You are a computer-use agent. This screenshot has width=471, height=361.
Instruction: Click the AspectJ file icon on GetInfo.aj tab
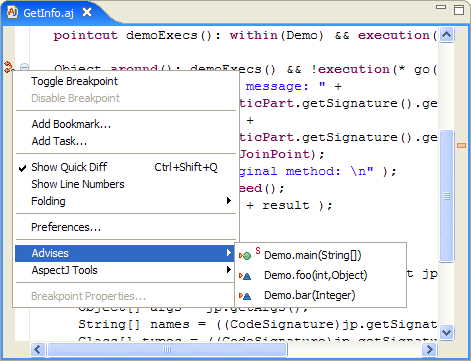[x=12, y=12]
